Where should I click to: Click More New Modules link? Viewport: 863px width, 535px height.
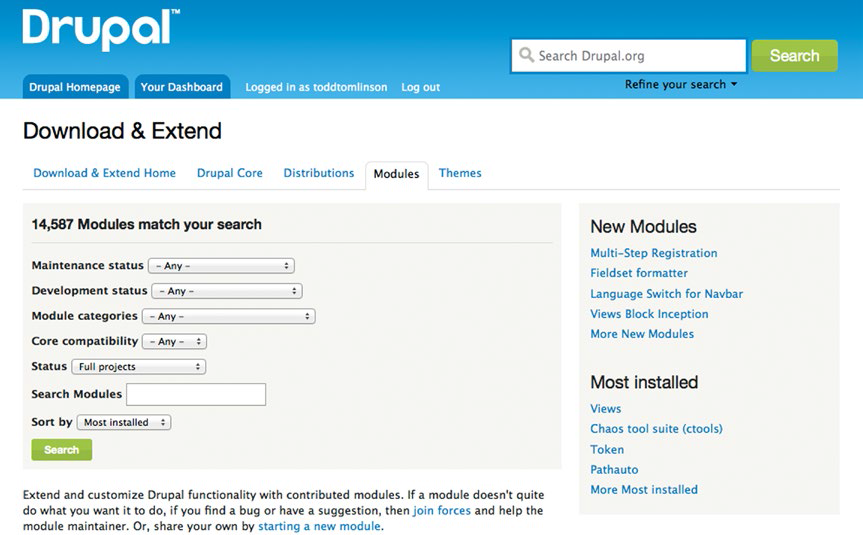pyautogui.click(x=642, y=334)
